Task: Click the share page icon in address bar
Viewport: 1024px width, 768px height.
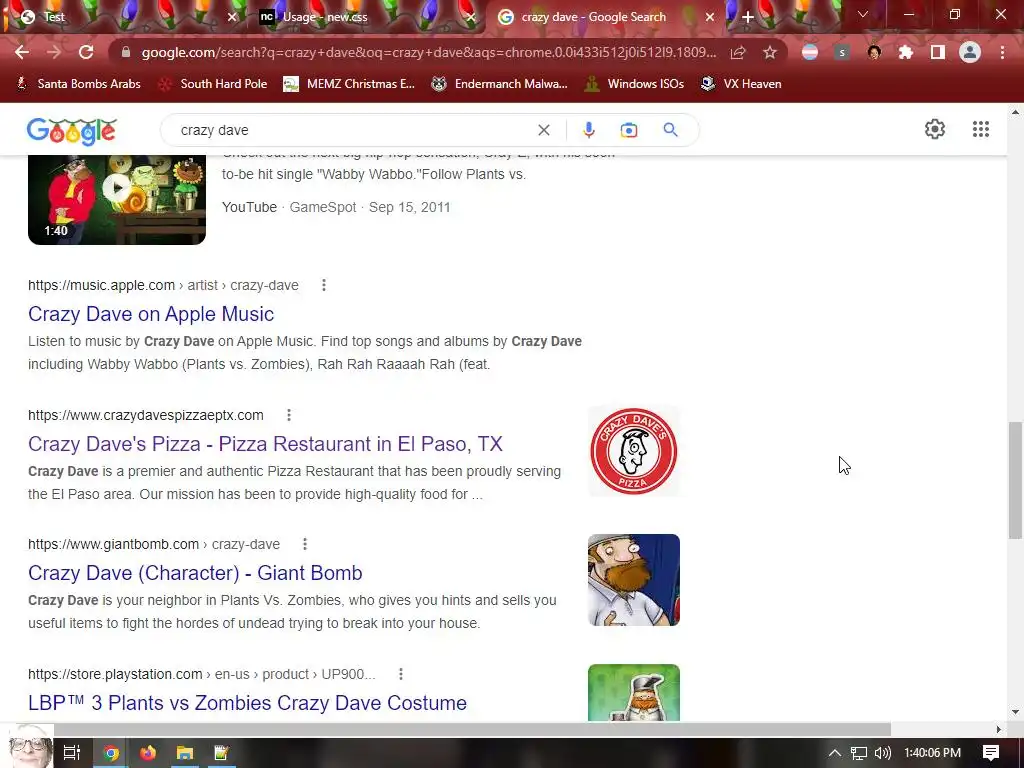Action: pyautogui.click(x=738, y=52)
